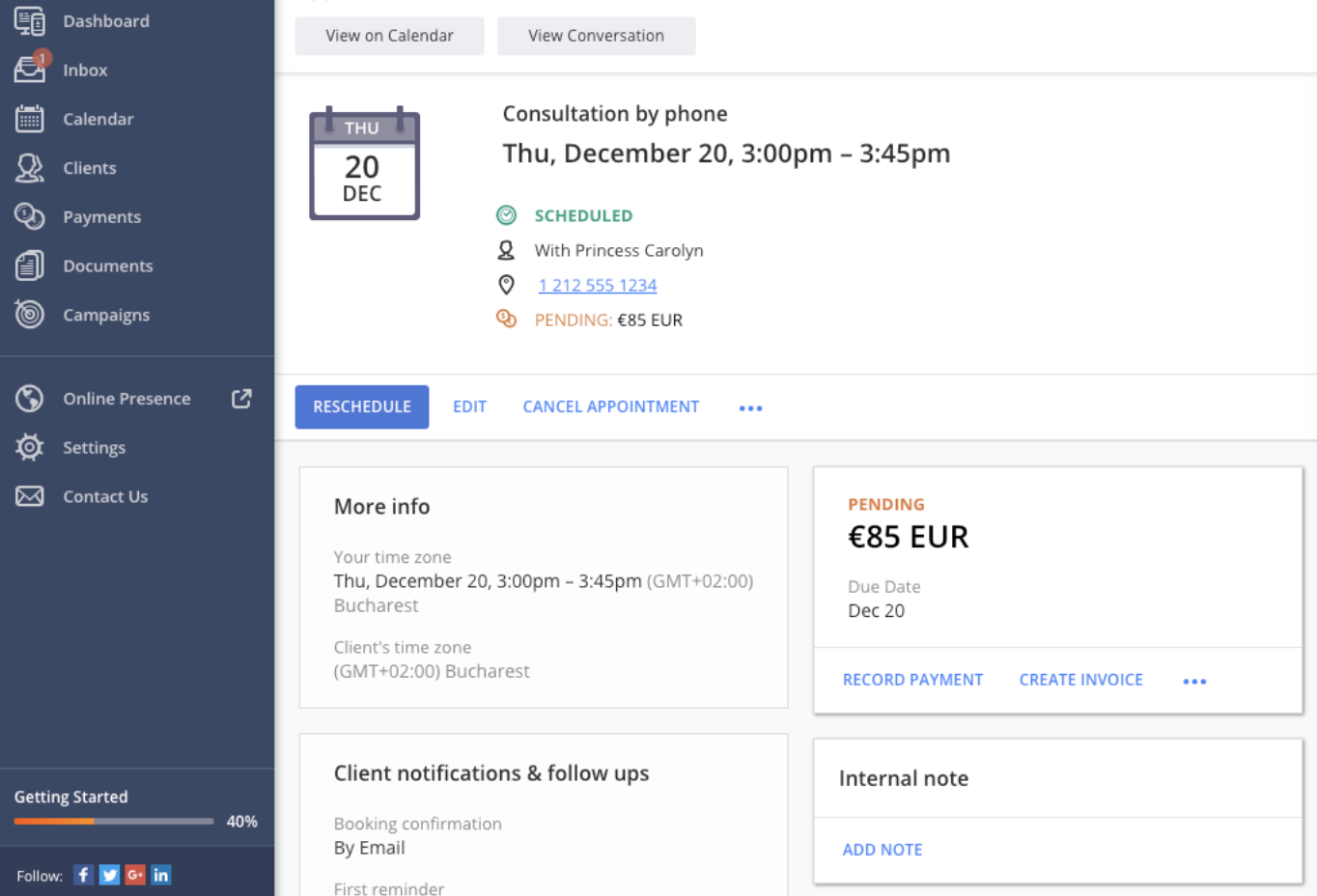This screenshot has height=896, width=1317.
Task: Open the Documents sidebar icon
Action: tap(29, 266)
